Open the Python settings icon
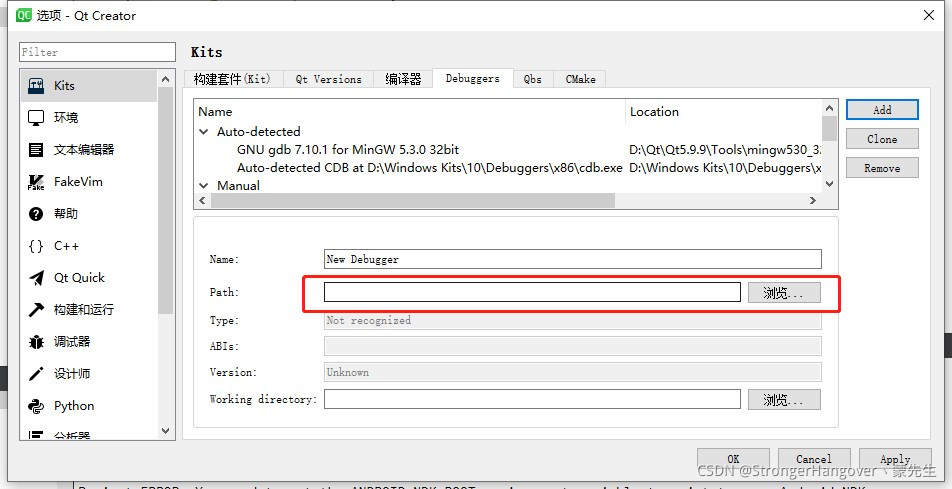This screenshot has height=489, width=952. tap(36, 406)
